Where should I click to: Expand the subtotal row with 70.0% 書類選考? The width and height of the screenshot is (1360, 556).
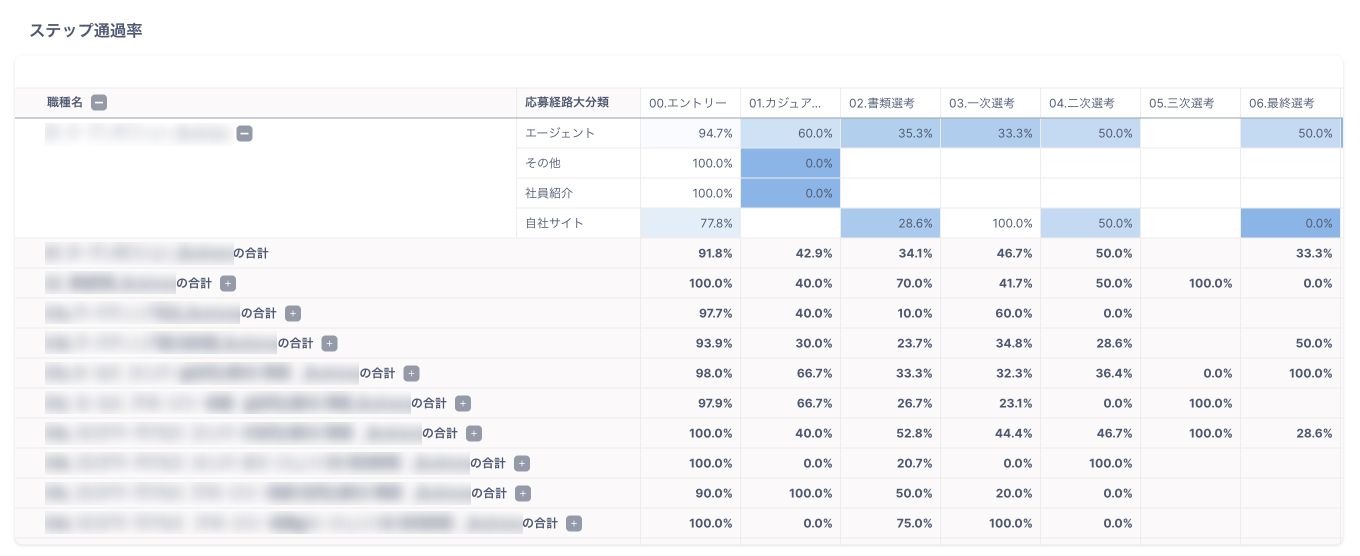click(227, 283)
